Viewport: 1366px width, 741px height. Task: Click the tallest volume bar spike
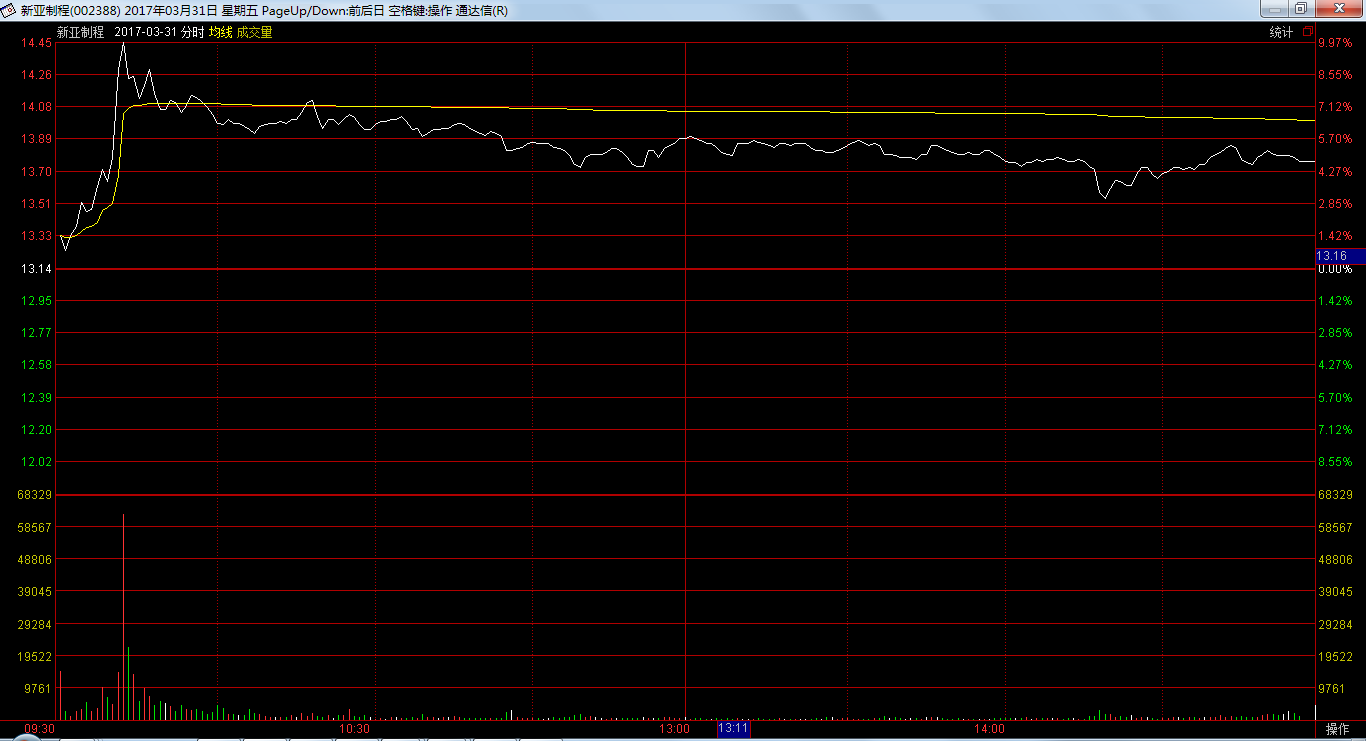(x=123, y=616)
